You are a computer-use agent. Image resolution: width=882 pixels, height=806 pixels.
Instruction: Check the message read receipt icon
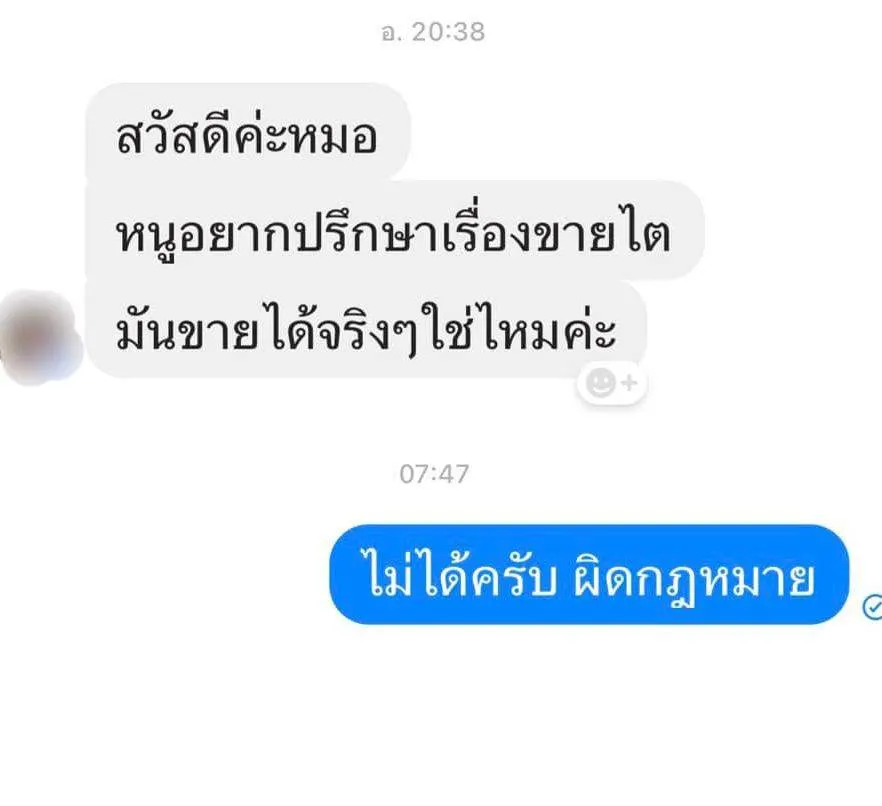872,607
